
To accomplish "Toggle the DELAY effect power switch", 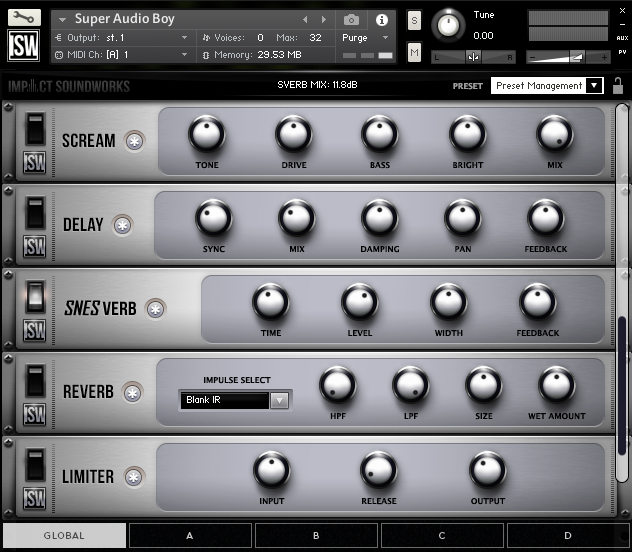I will (35, 213).
